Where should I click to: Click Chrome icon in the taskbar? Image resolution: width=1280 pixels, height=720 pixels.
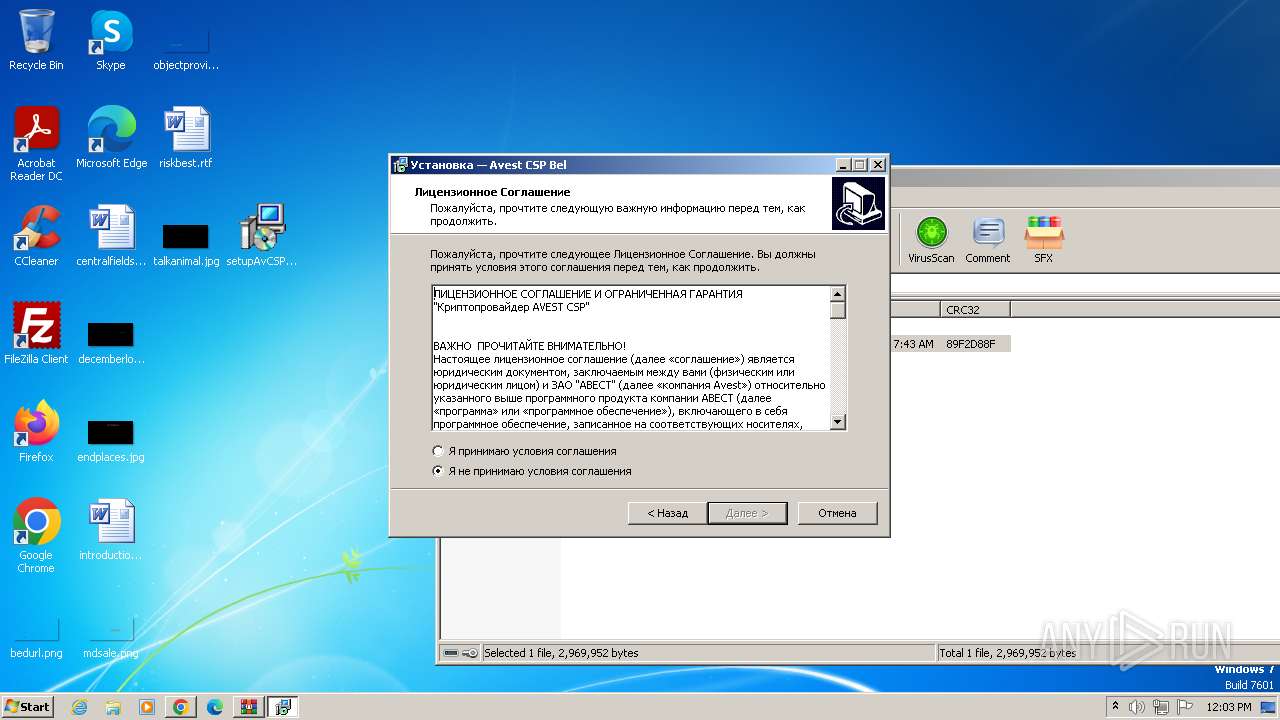tap(180, 707)
